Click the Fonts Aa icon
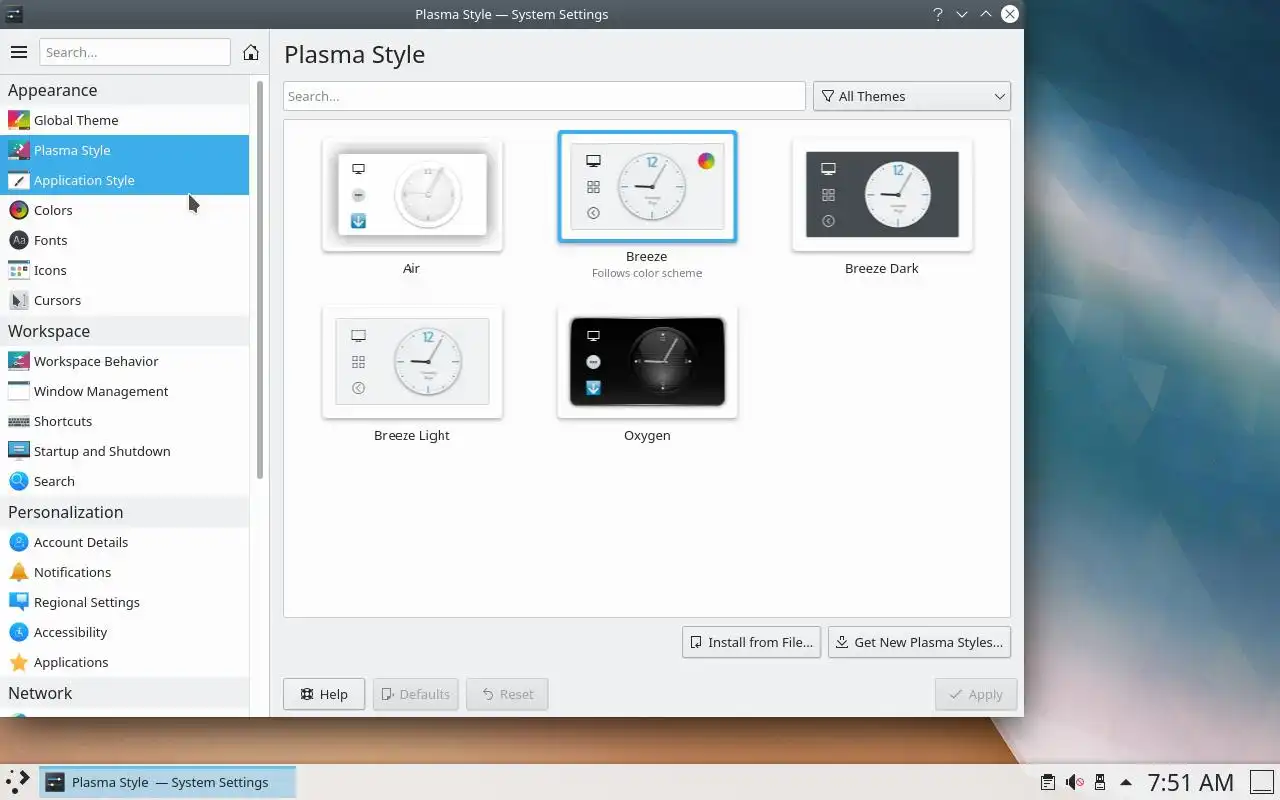Screen dimensions: 1280x800 (x=18, y=240)
